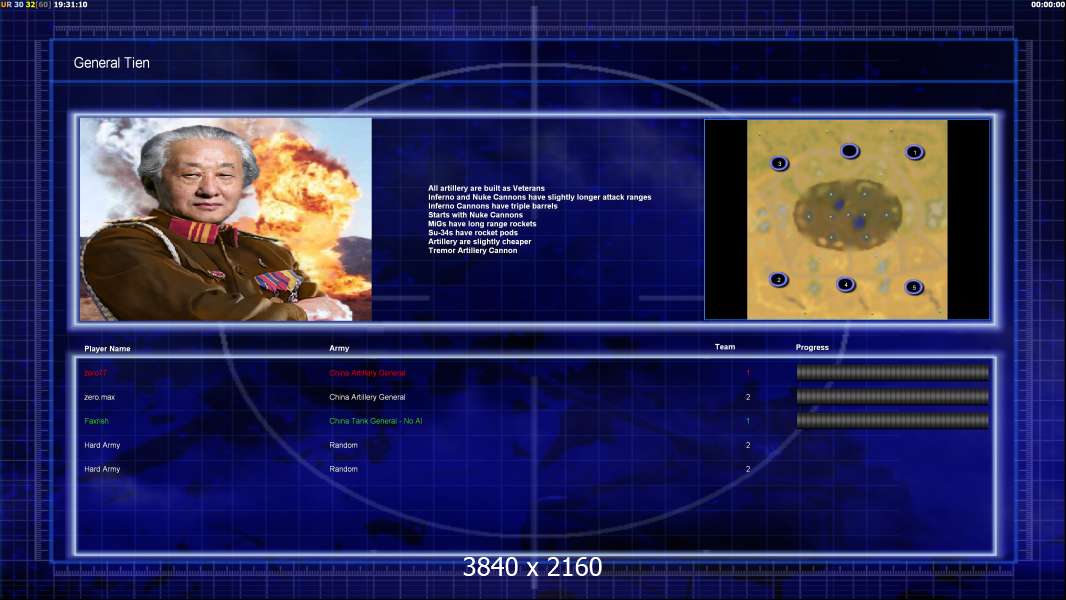Click "All artillery are built as Veterans" line
The image size is (1066, 600).
(486, 188)
